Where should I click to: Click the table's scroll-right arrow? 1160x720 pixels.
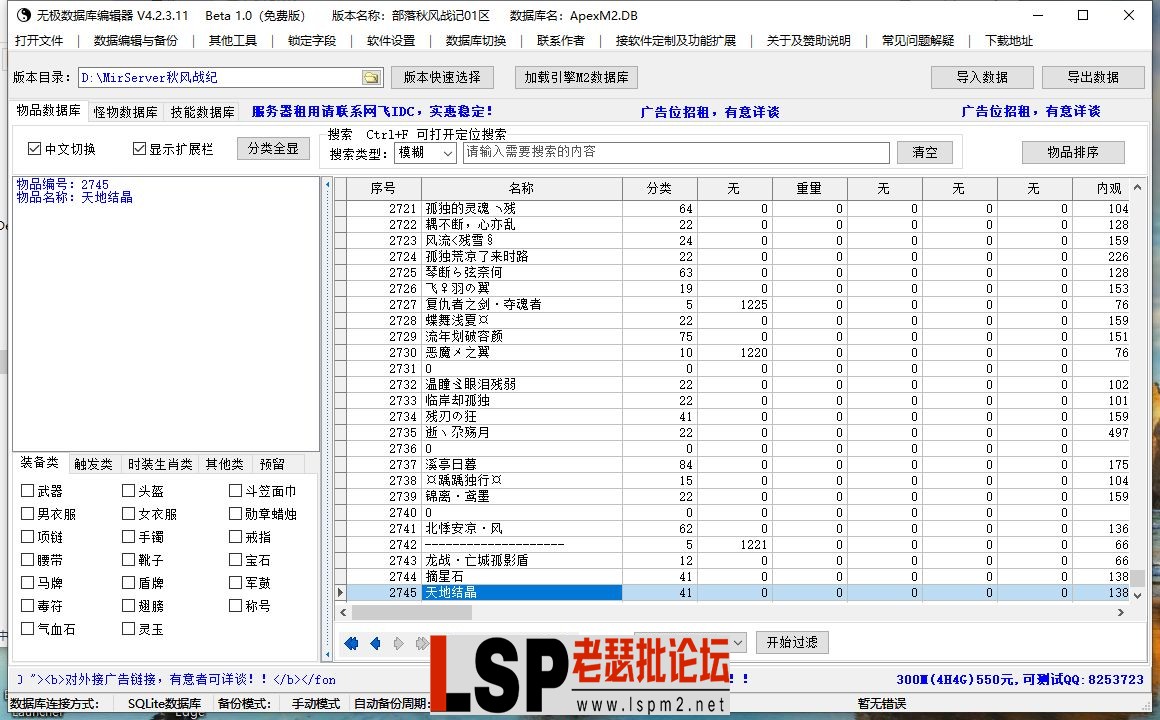(1121, 613)
